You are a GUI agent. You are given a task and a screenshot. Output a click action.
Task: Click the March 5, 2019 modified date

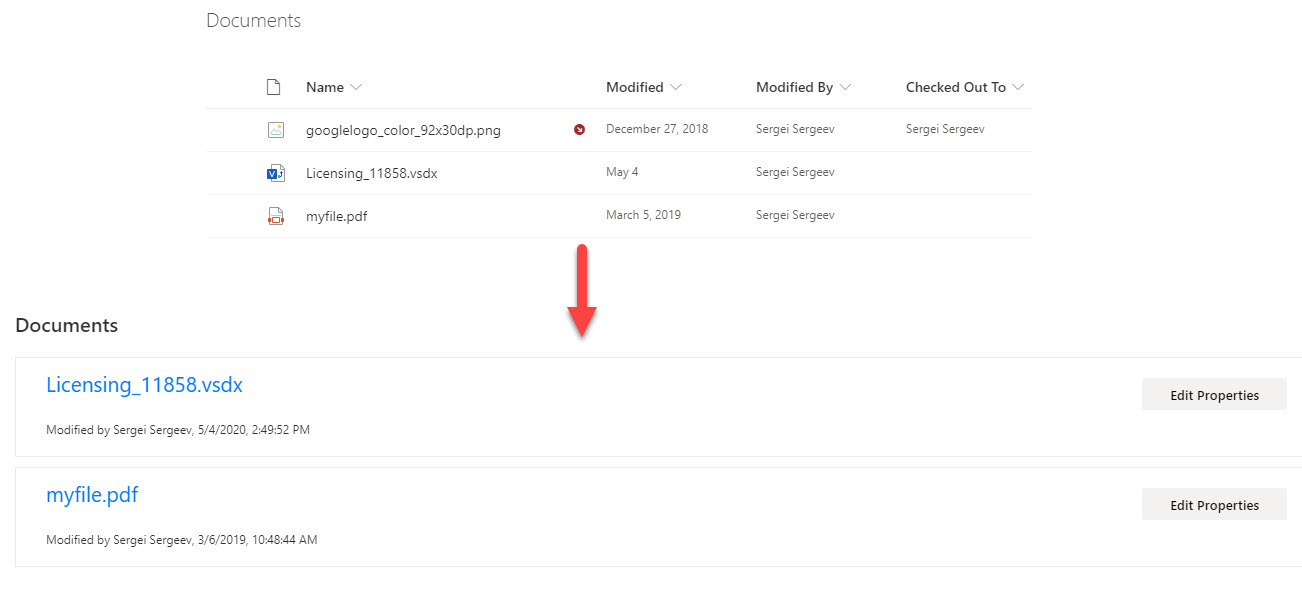point(643,215)
